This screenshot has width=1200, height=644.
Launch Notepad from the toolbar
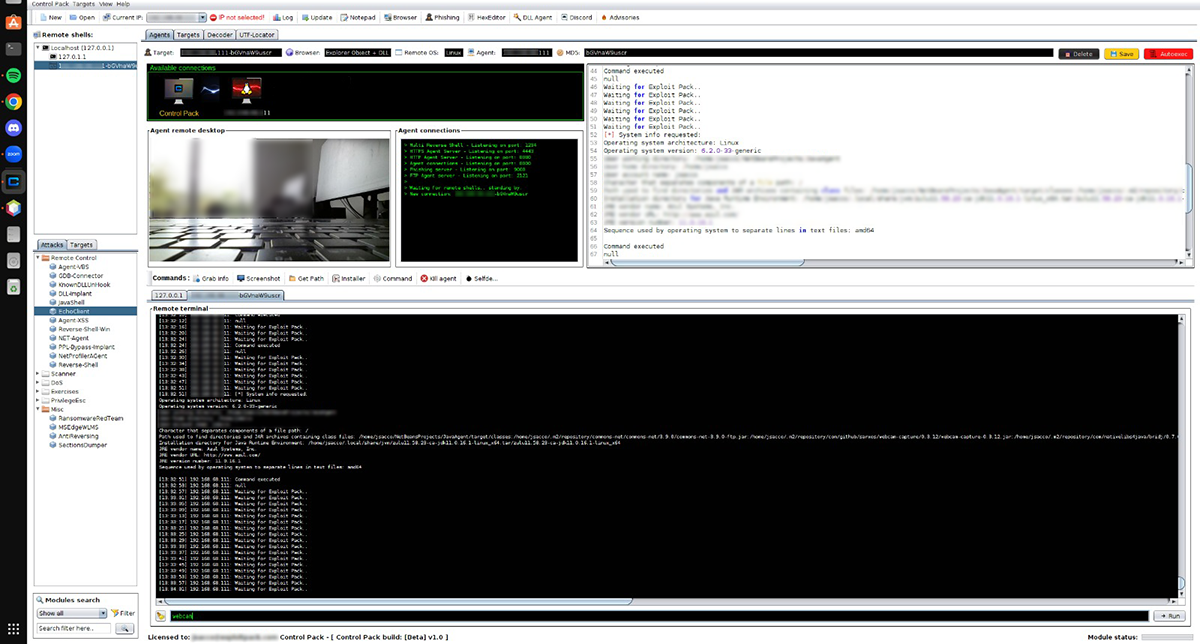pyautogui.click(x=356, y=17)
